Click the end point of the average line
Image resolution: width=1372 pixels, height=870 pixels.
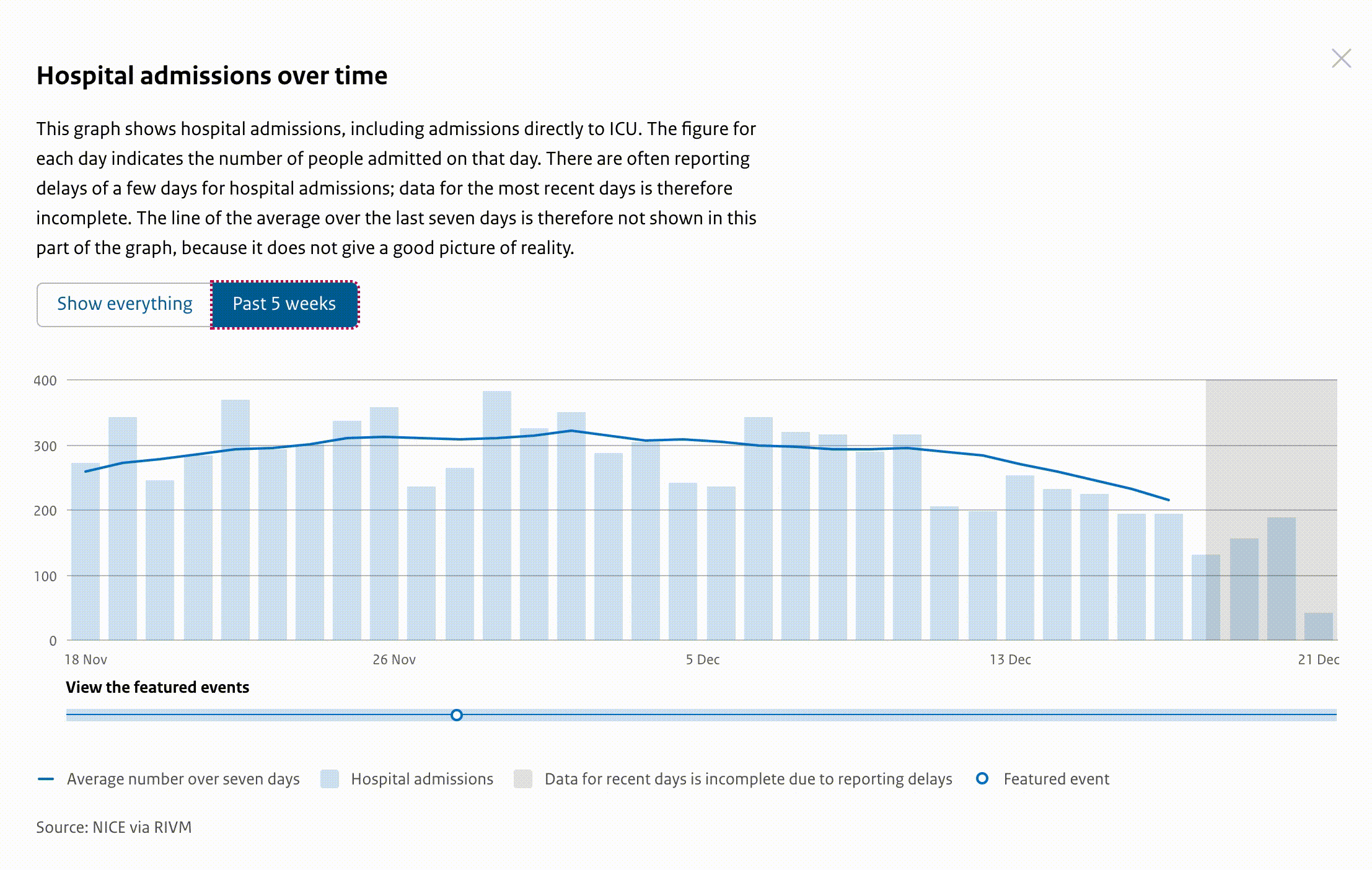point(1168,500)
